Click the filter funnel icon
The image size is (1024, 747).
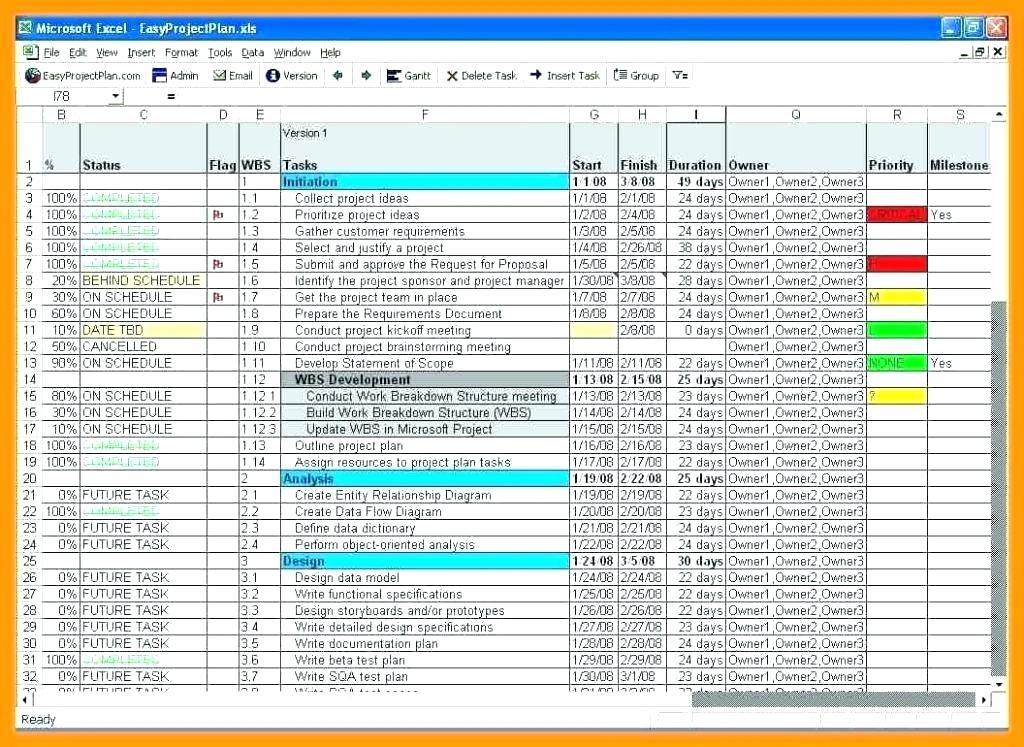[680, 76]
